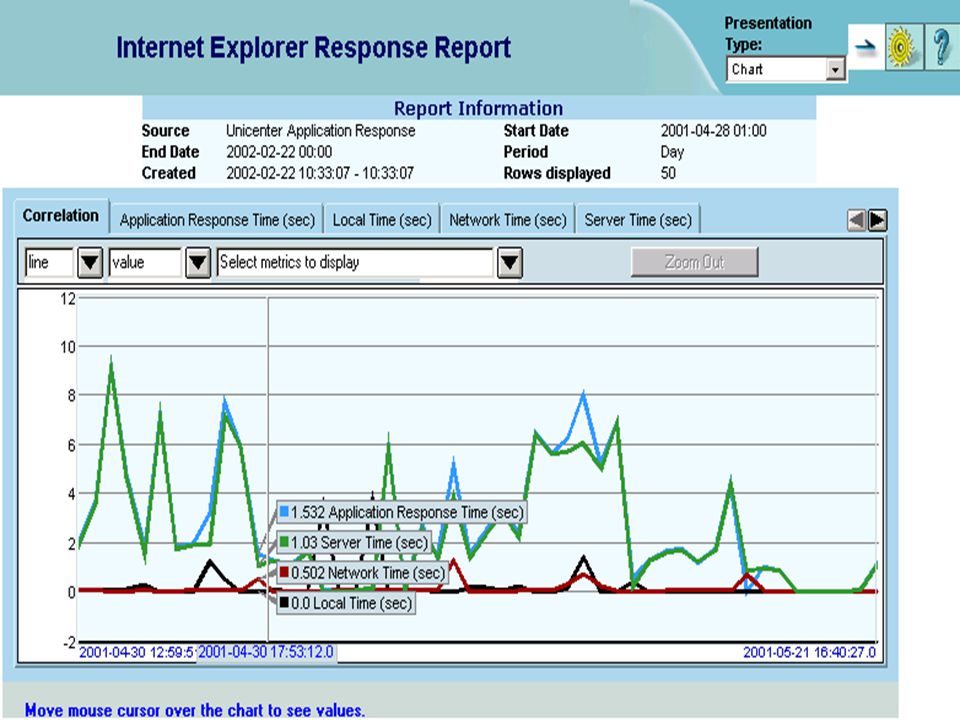Open help with the question mark icon

pyautogui.click(x=942, y=47)
